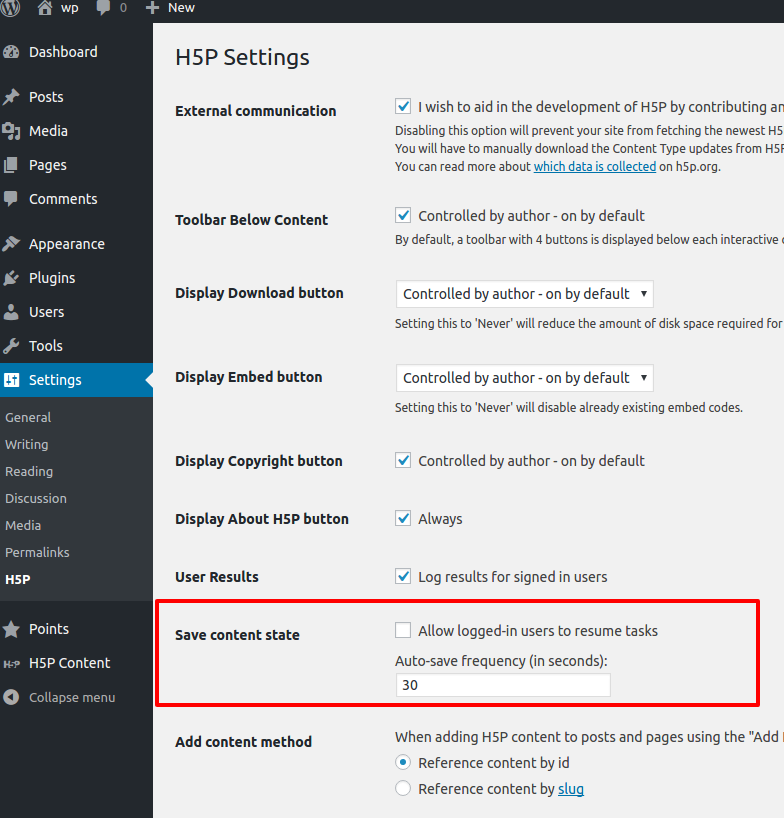Image resolution: width=784 pixels, height=818 pixels.
Task: Click the Appearance brush icon
Action: (x=11, y=244)
